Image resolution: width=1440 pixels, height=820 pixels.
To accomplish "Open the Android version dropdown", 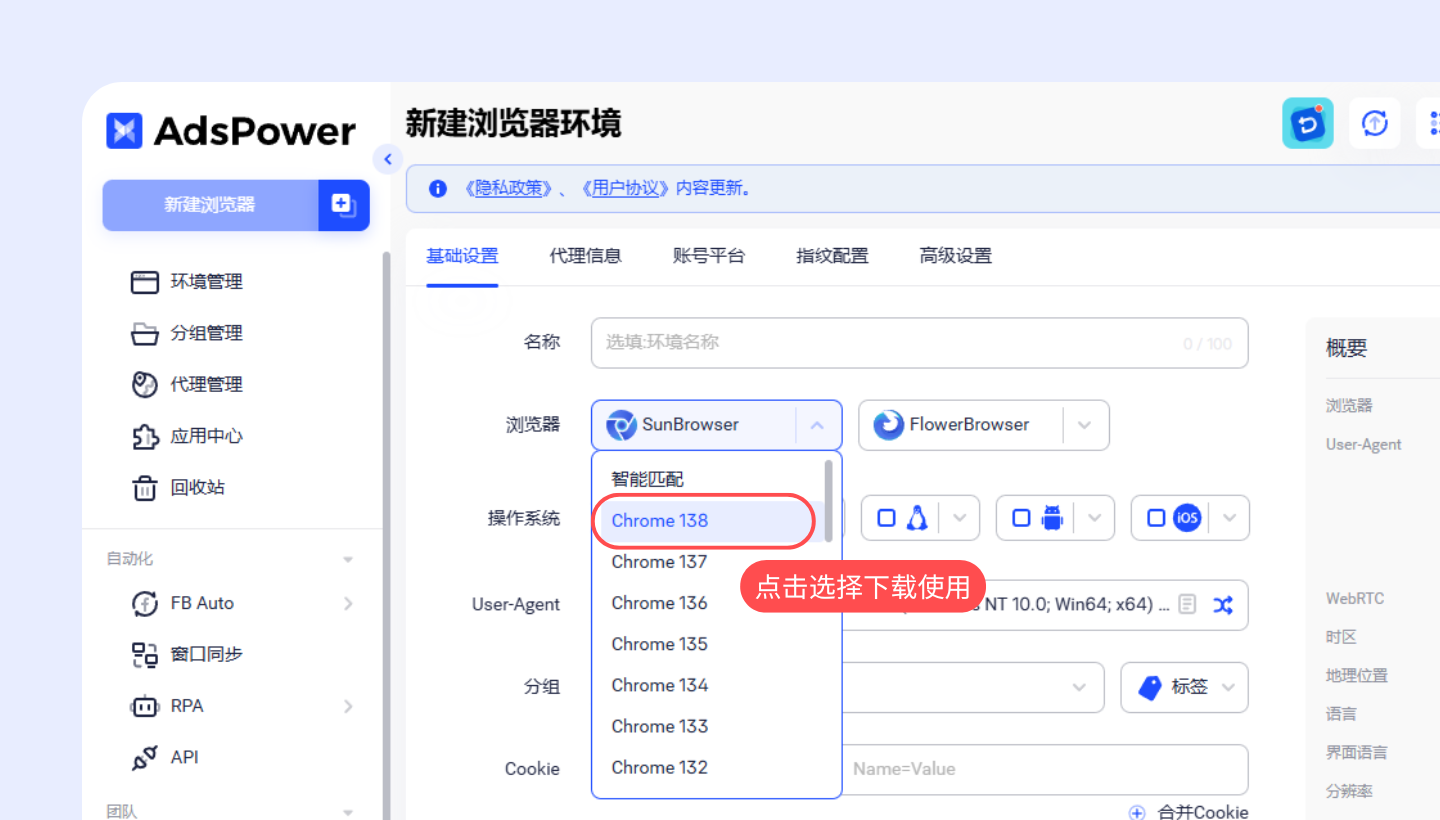I will pyautogui.click(x=1095, y=518).
